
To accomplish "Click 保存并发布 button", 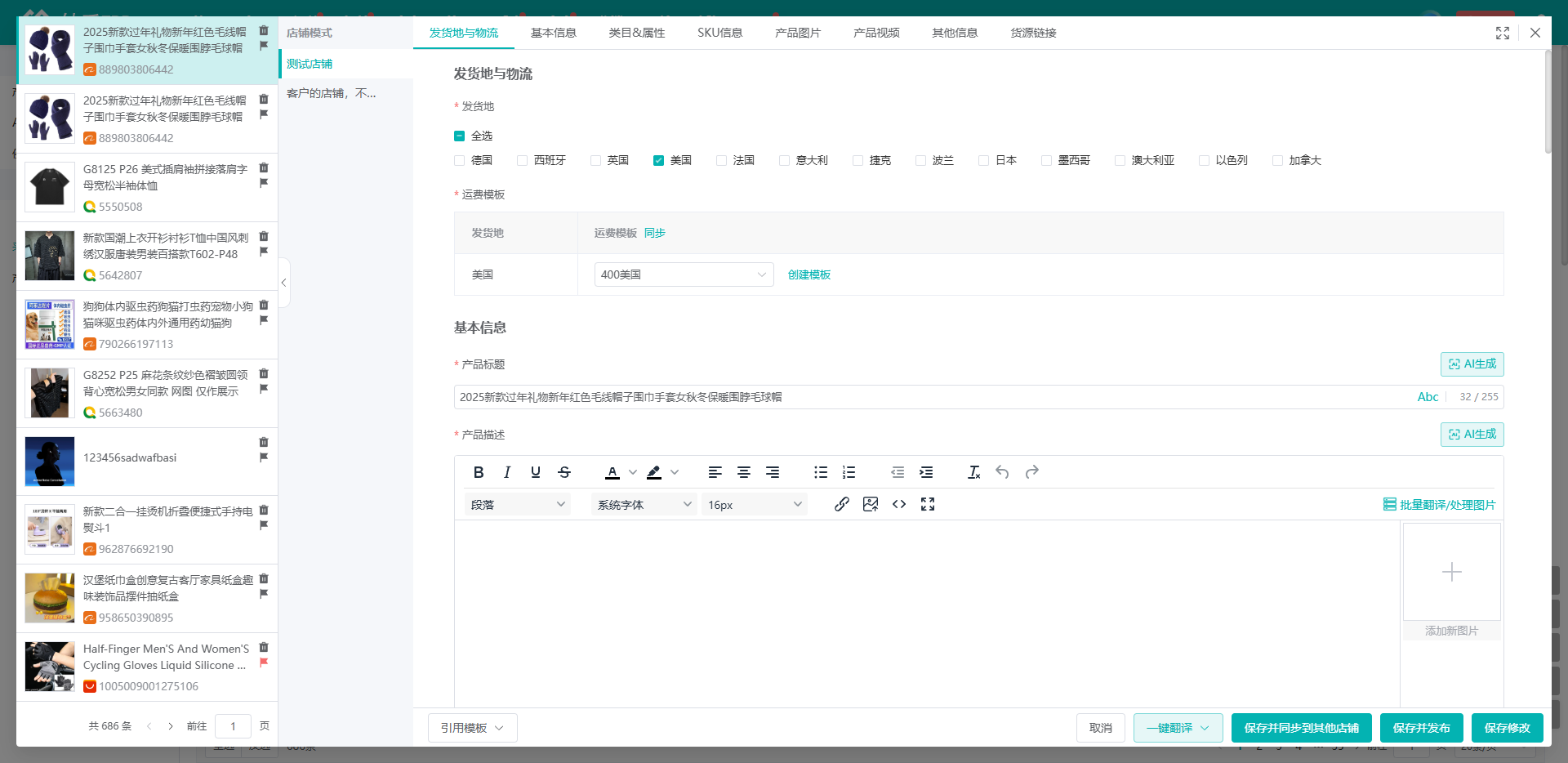I will (x=1422, y=728).
